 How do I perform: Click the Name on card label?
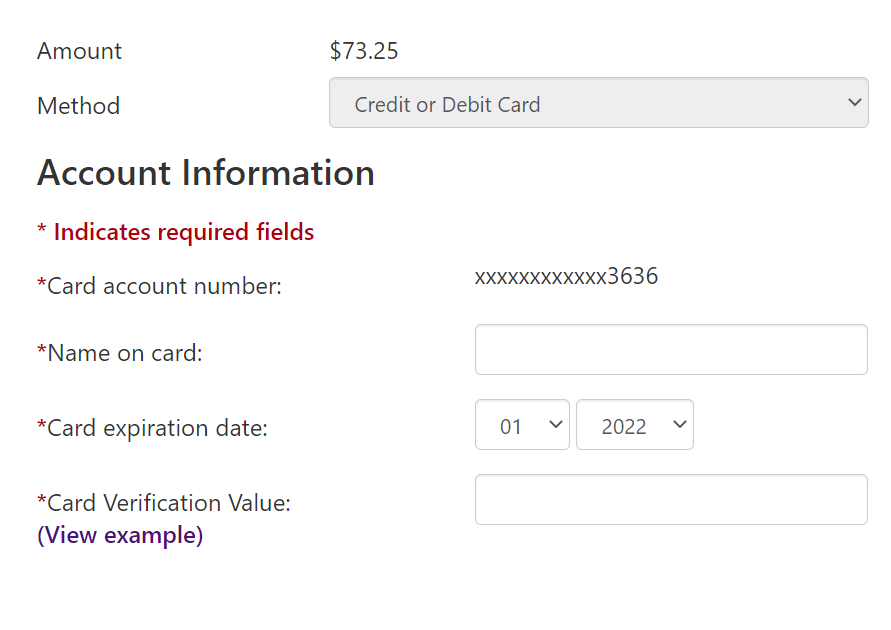(x=120, y=353)
